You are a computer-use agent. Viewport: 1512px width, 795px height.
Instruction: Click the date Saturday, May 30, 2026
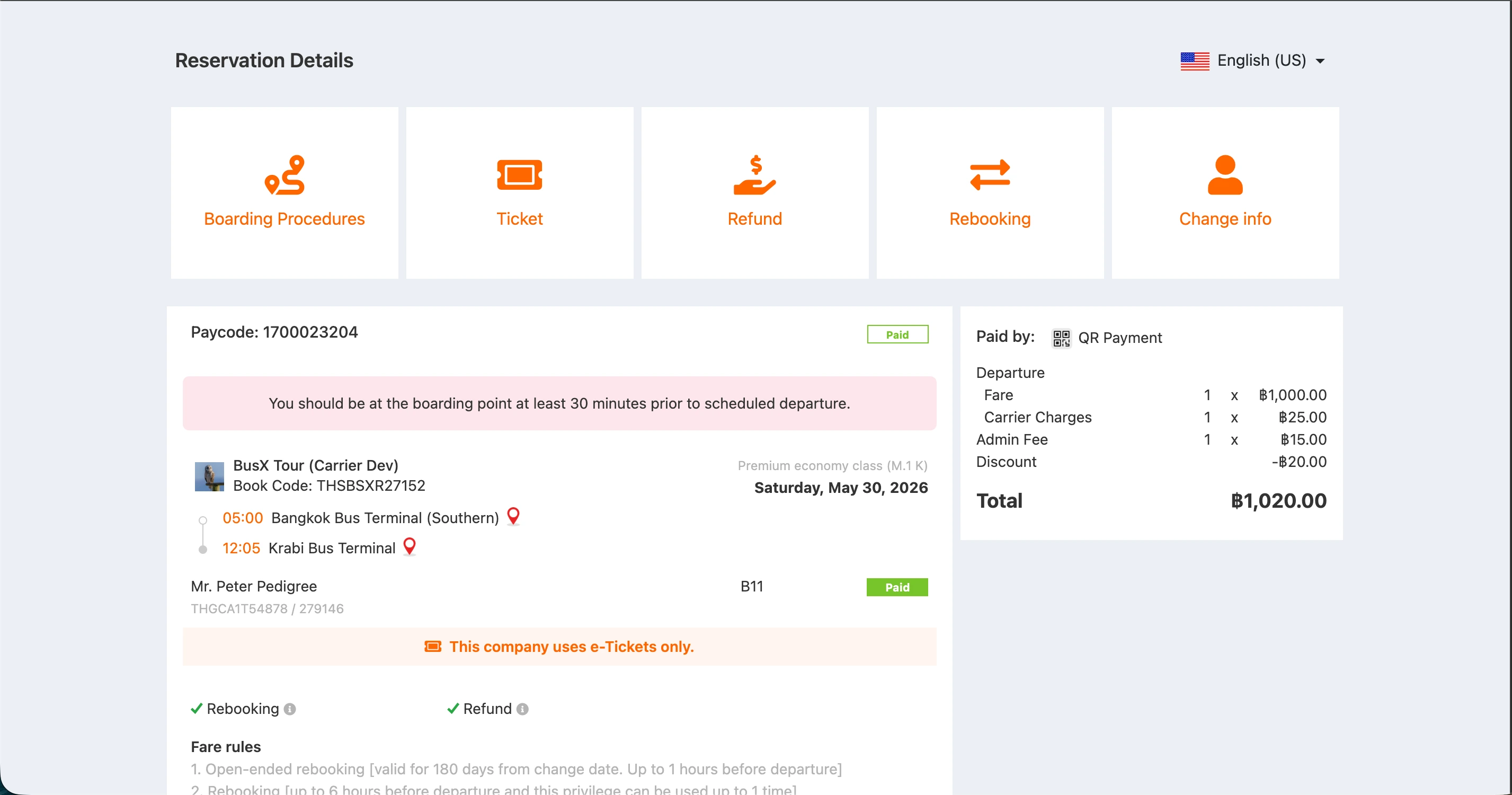click(841, 487)
